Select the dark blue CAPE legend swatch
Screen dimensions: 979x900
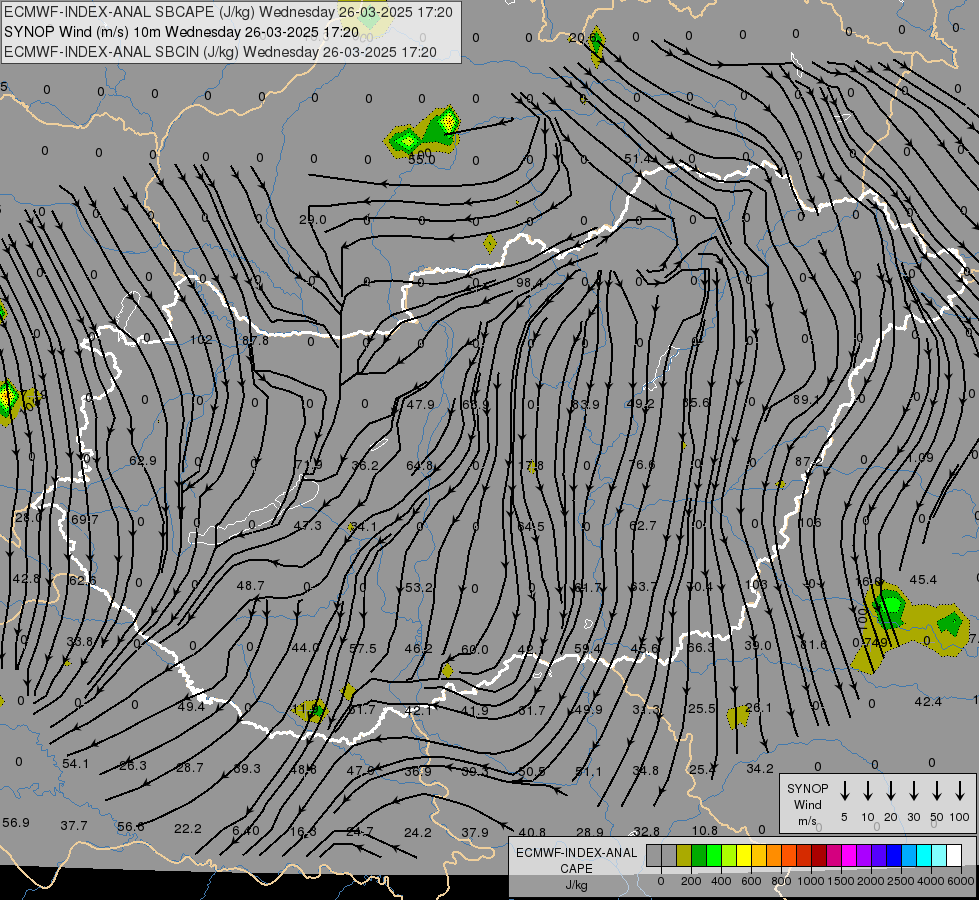pyautogui.click(x=894, y=856)
